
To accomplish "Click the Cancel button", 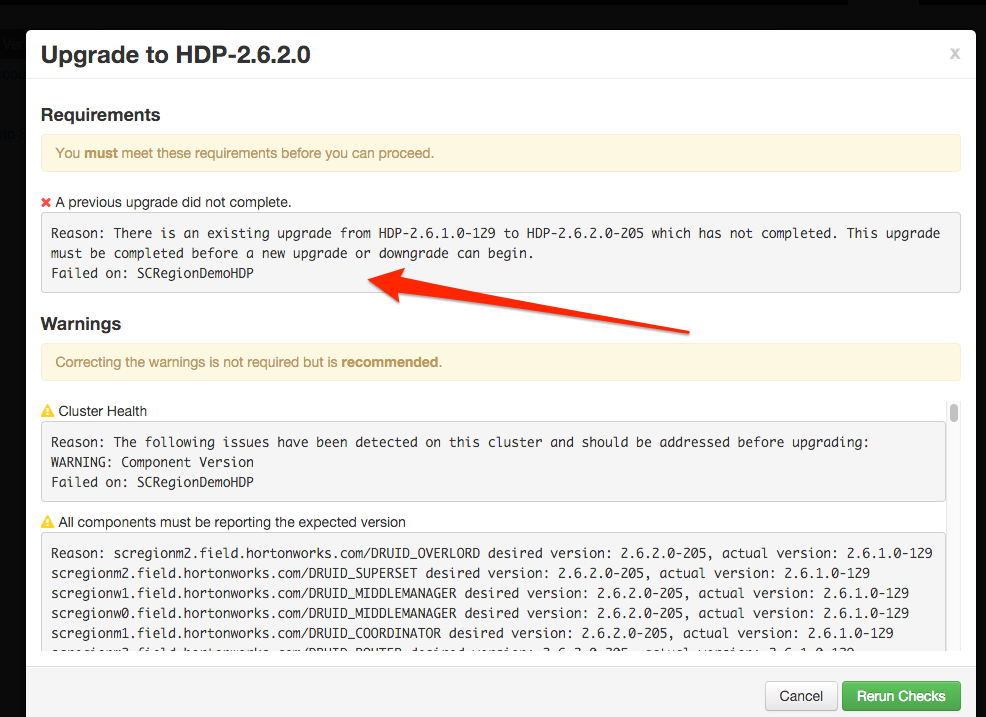I will coord(801,695).
